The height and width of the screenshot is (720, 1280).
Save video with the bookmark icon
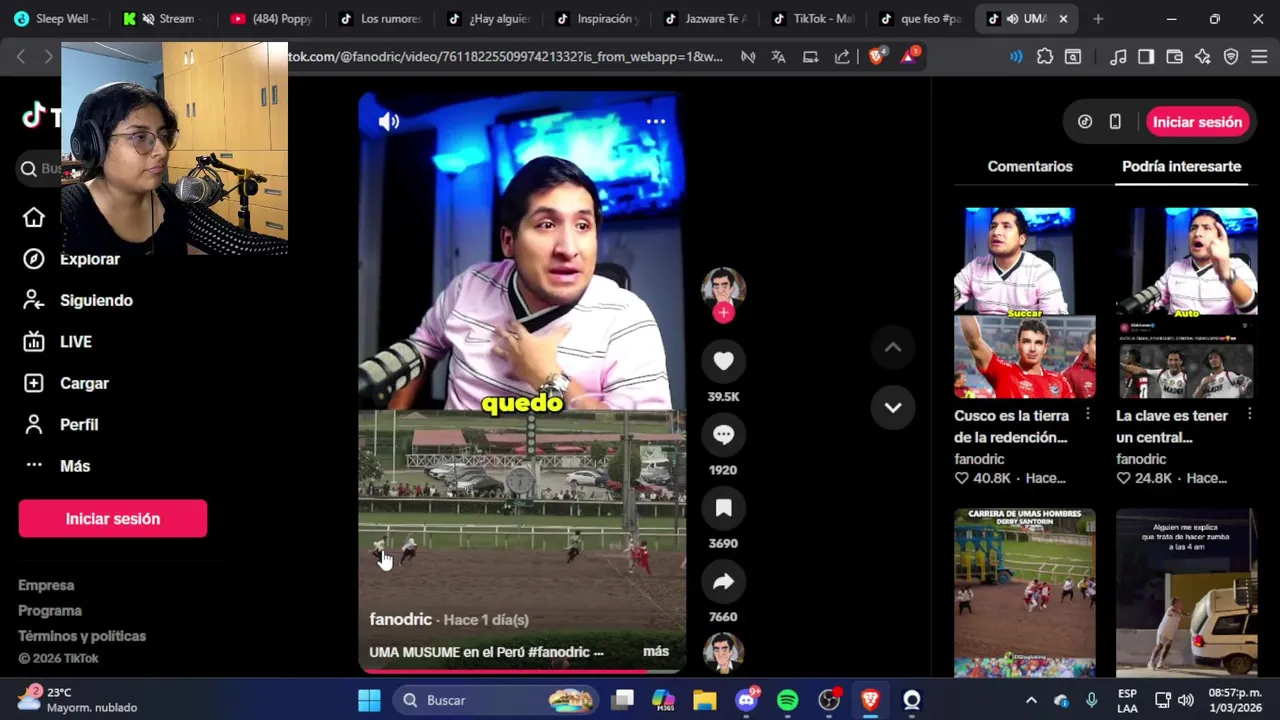coord(723,508)
